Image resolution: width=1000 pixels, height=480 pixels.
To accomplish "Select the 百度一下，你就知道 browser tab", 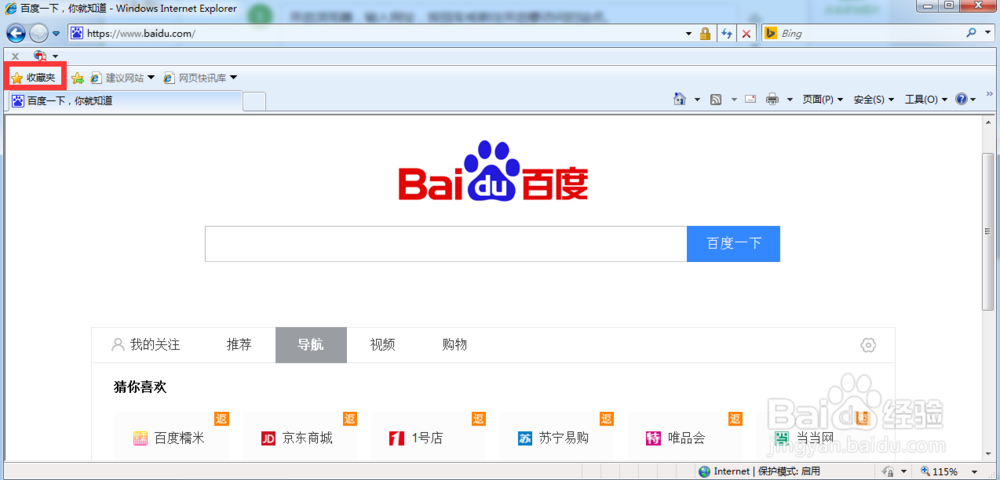I will [x=125, y=101].
